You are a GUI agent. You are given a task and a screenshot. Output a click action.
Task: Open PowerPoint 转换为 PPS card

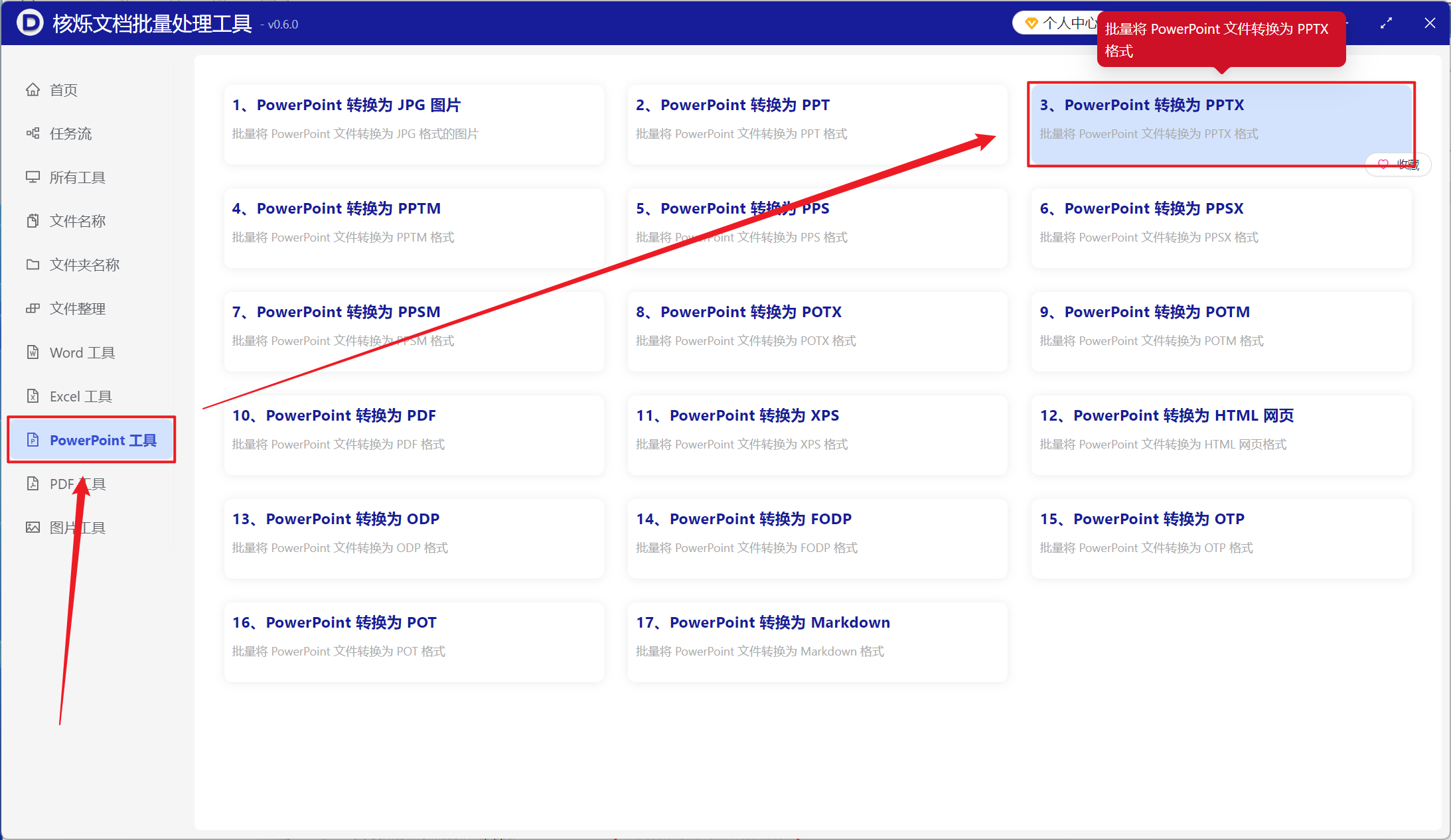tap(818, 228)
